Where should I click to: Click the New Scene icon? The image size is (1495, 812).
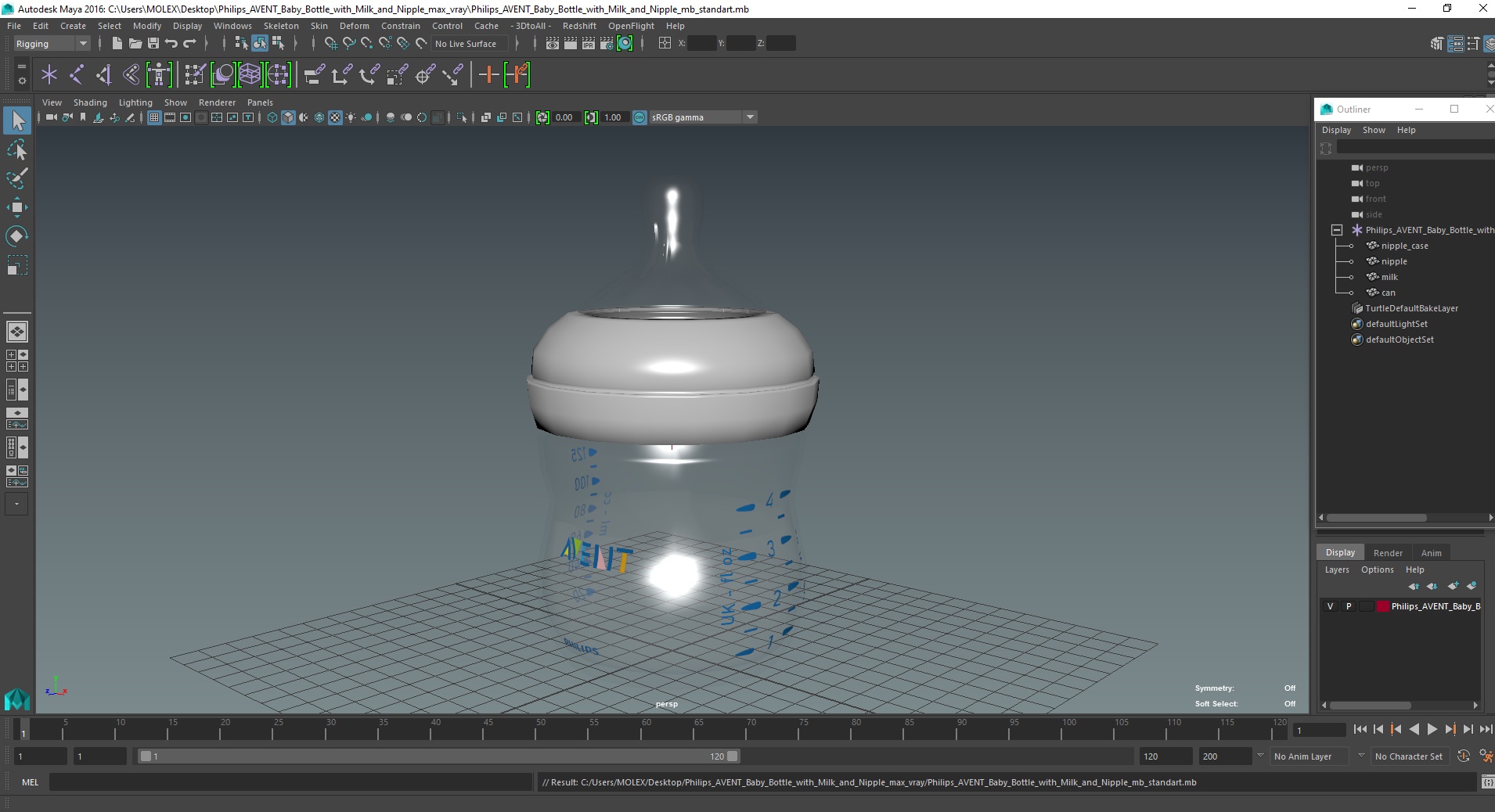tap(117, 44)
